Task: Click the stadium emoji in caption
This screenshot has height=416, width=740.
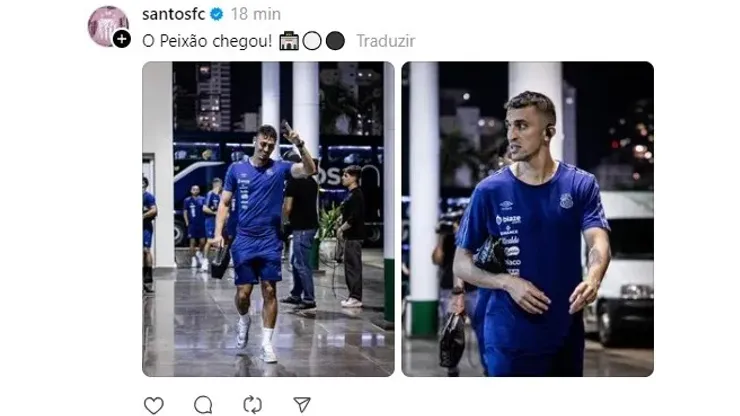Action: [289, 41]
